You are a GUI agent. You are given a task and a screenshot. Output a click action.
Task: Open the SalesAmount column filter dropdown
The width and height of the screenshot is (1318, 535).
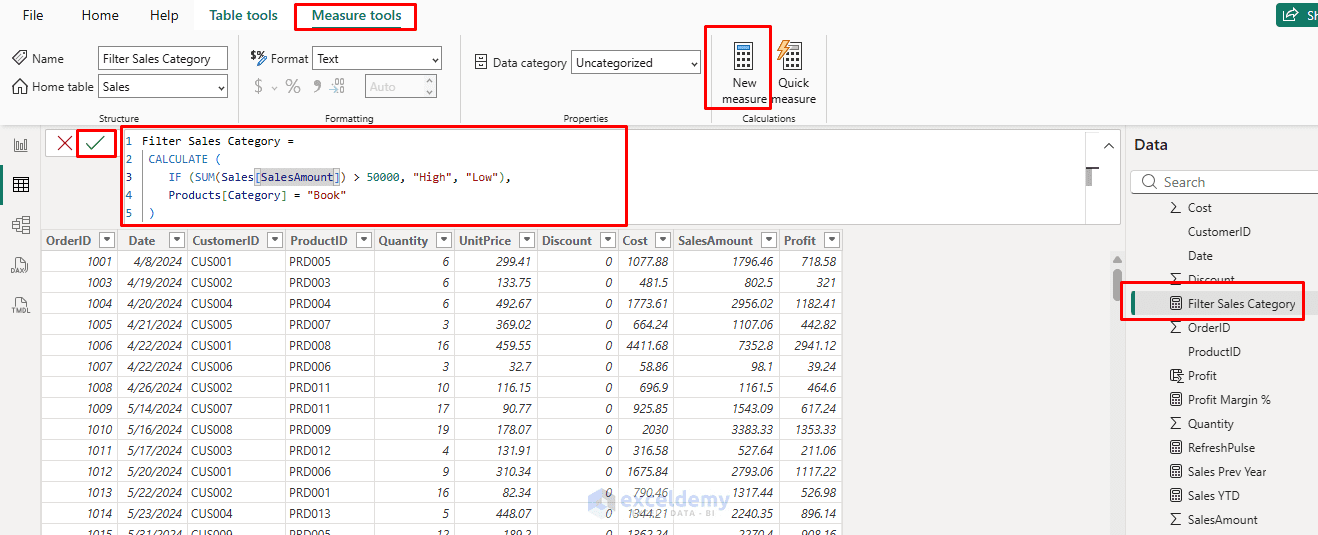pos(768,240)
